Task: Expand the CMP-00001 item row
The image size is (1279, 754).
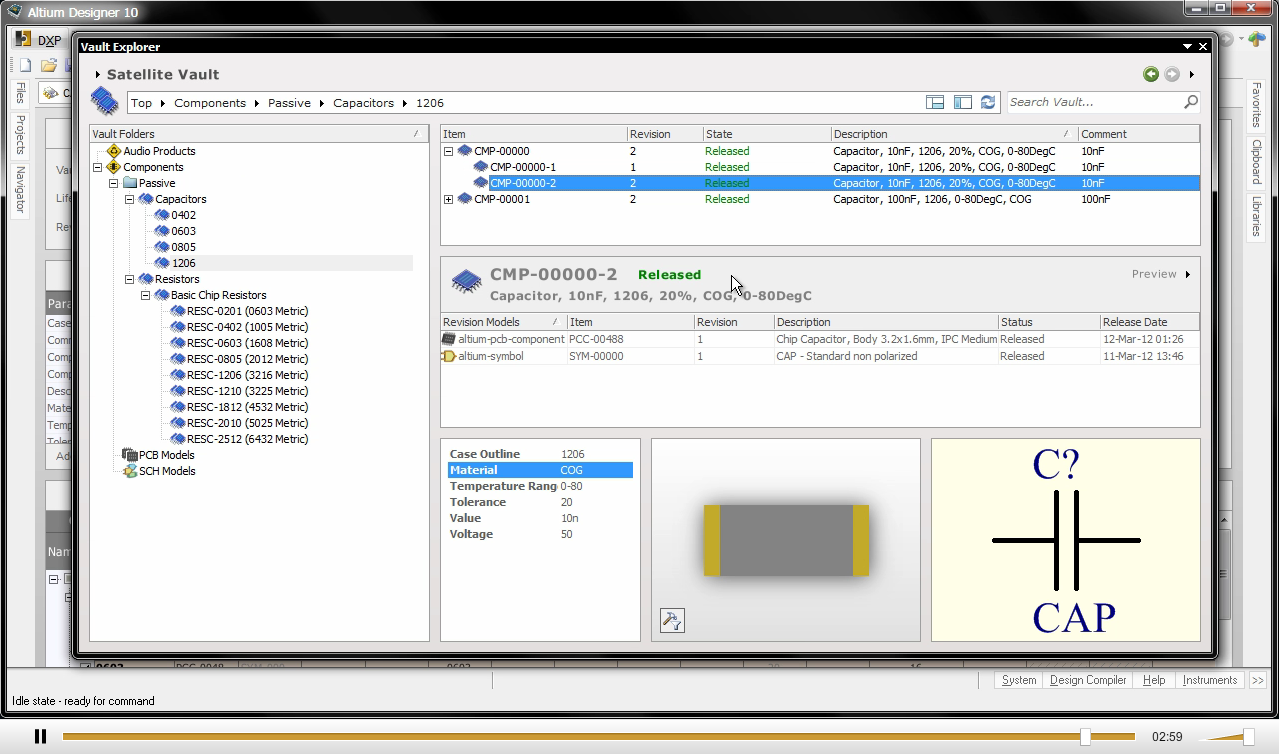Action: 449,199
